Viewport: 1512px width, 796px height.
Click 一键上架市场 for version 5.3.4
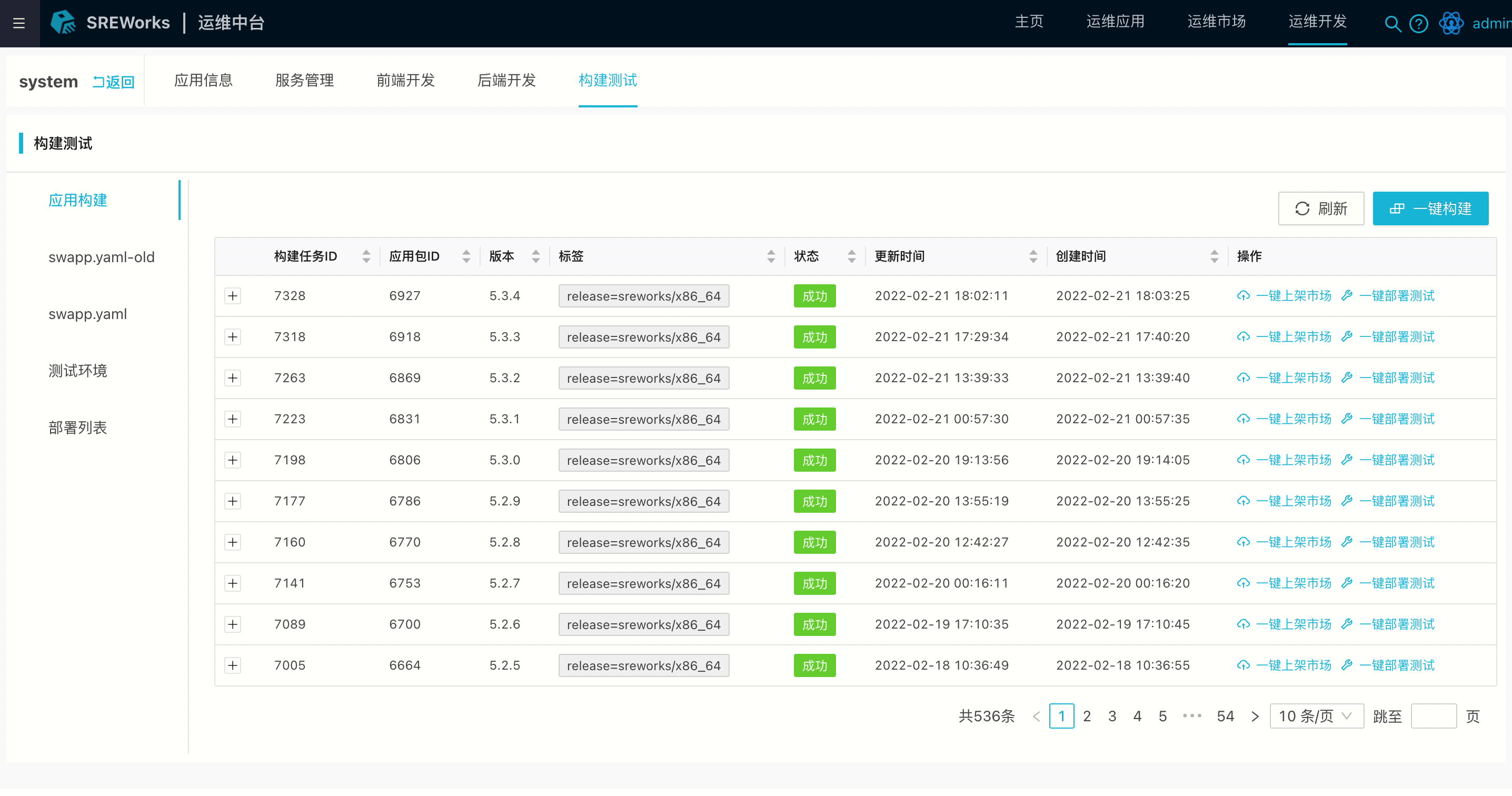tap(1284, 296)
